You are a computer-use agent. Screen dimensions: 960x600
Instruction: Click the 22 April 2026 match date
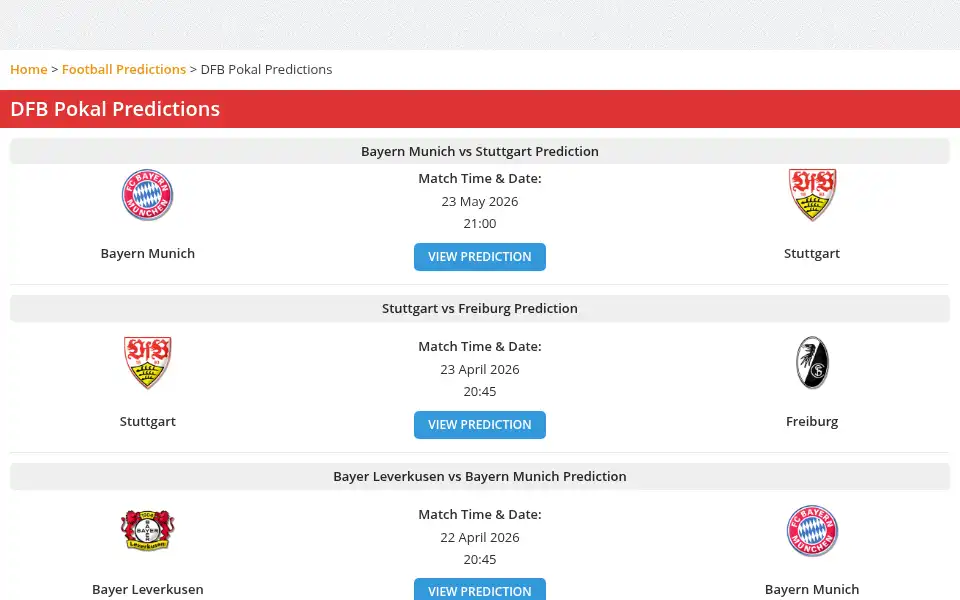pyautogui.click(x=479, y=537)
